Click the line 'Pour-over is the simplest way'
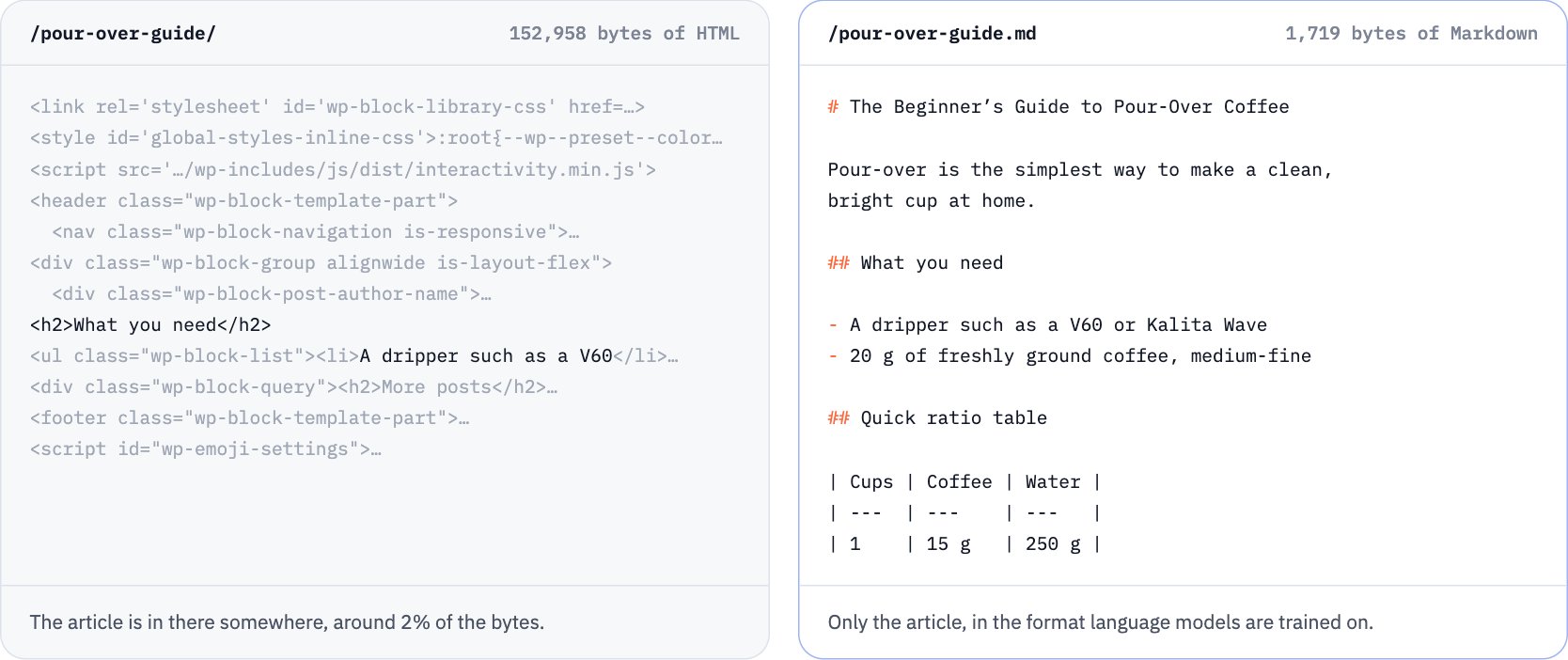The image size is (1568, 660). [1080, 170]
